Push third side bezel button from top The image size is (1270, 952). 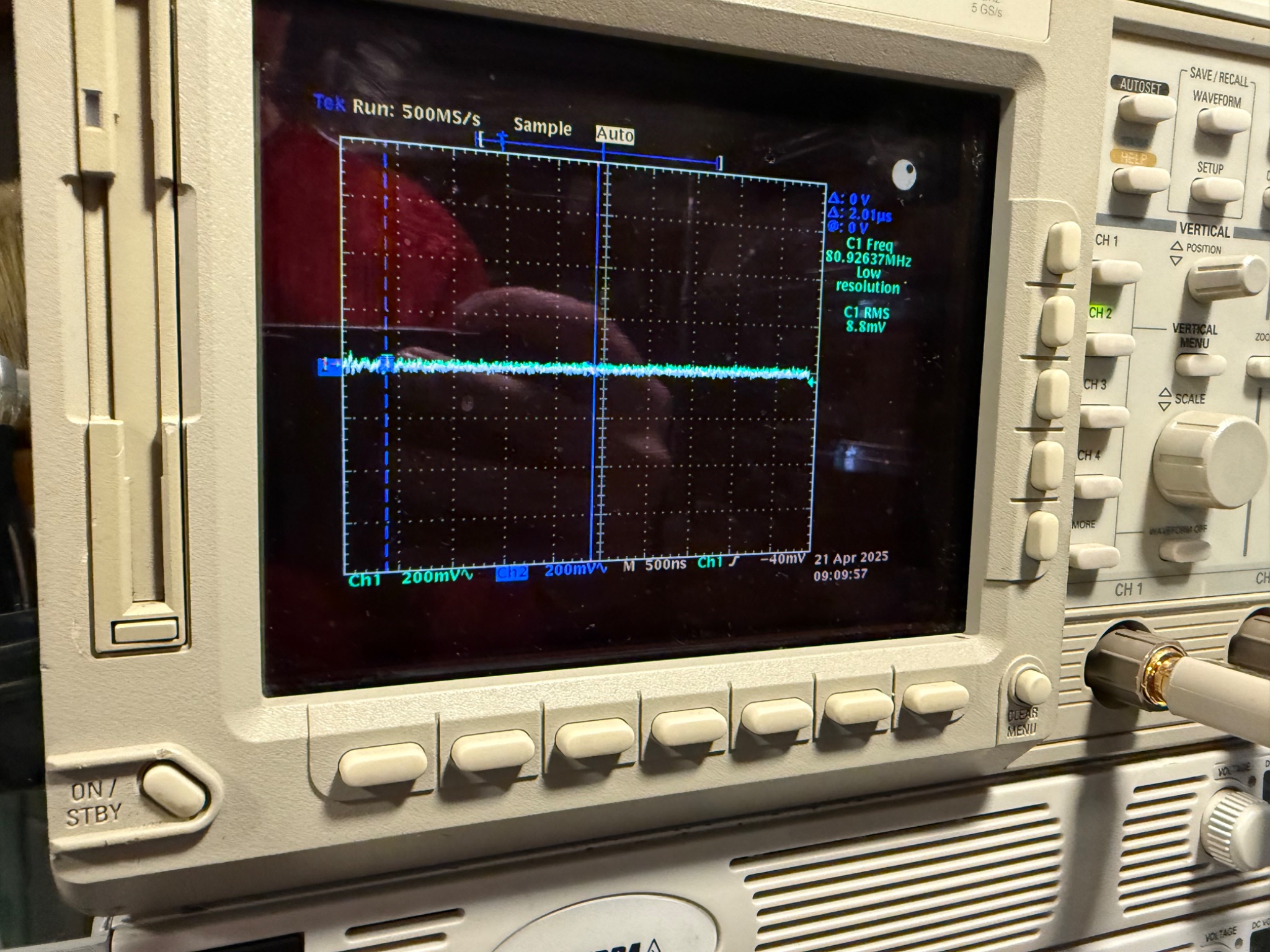1052,394
